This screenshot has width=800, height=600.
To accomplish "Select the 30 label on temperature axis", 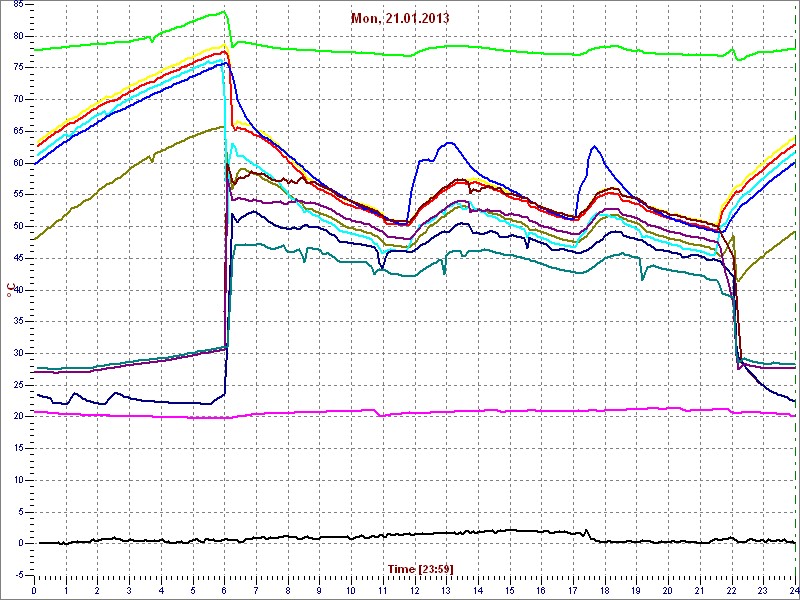I will pyautogui.click(x=18, y=353).
